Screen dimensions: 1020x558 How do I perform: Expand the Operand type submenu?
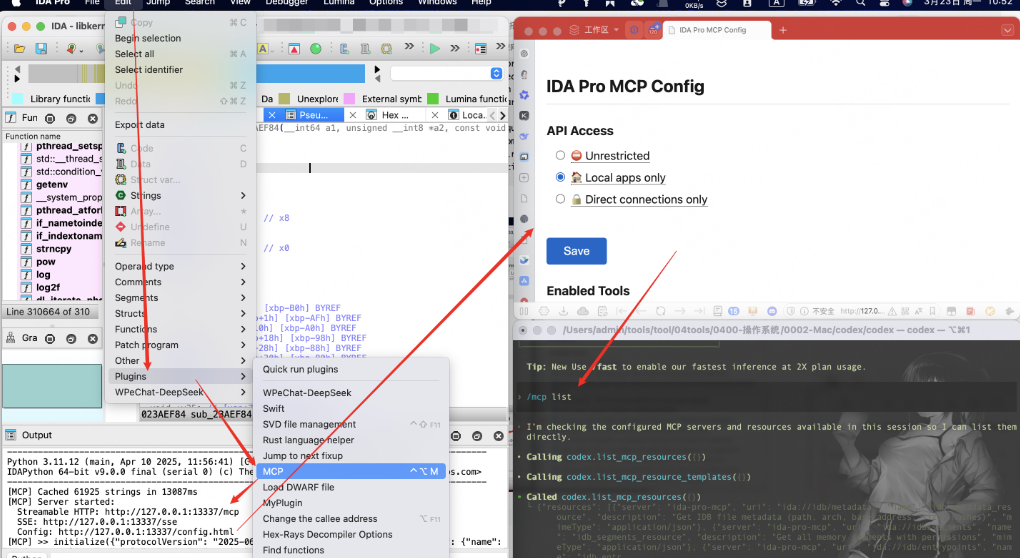[x=179, y=267]
